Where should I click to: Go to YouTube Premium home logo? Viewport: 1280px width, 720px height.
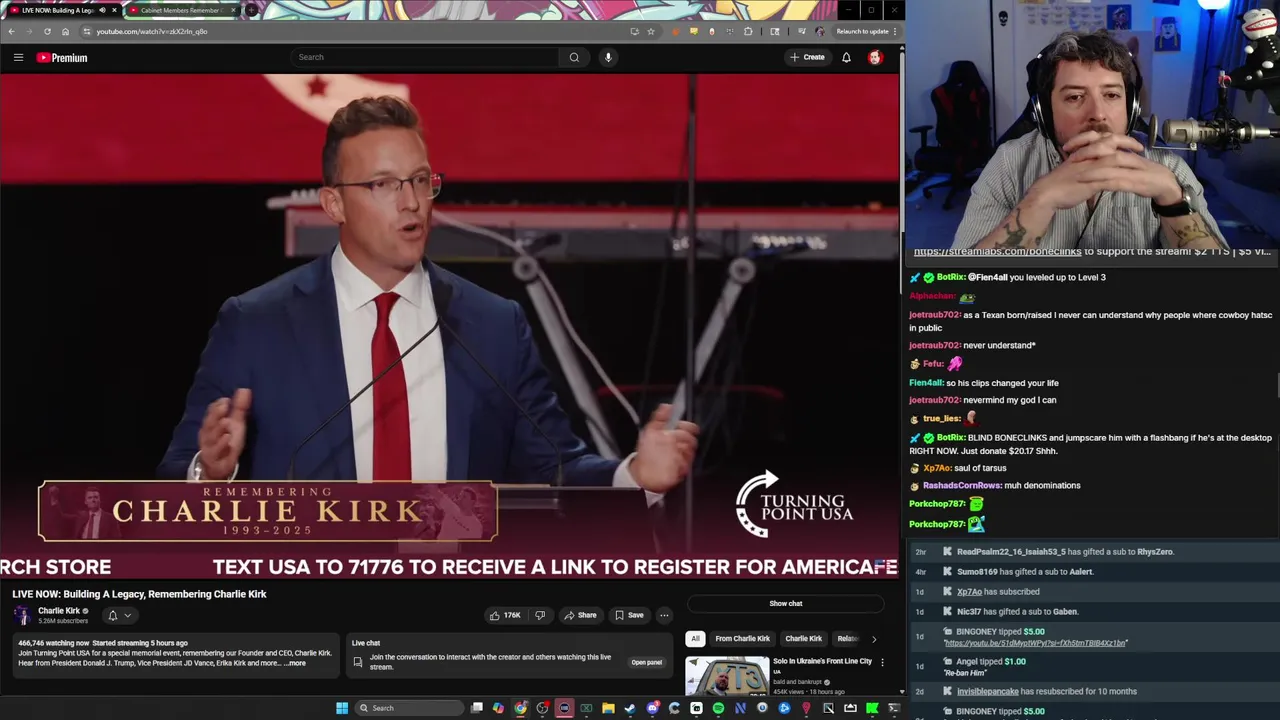62,57
